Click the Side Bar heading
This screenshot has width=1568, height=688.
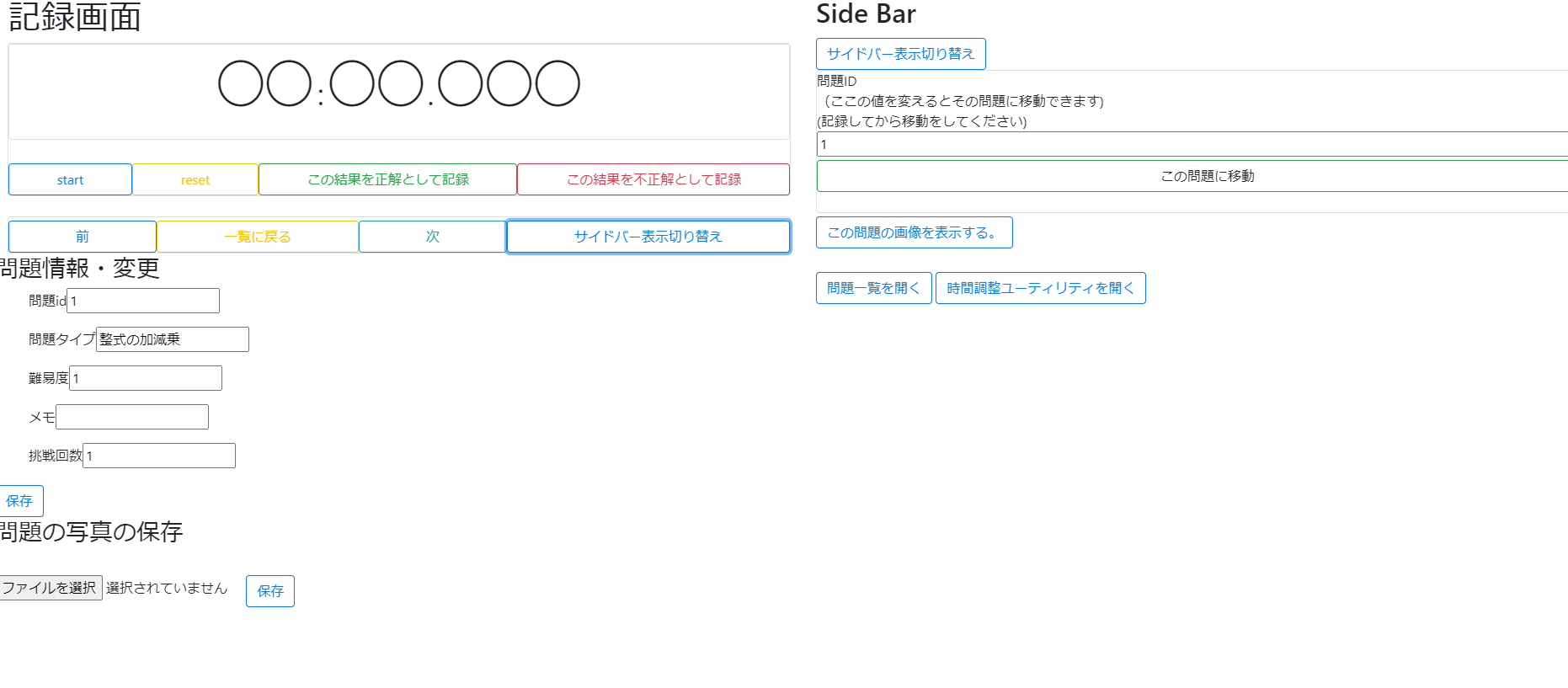866,14
